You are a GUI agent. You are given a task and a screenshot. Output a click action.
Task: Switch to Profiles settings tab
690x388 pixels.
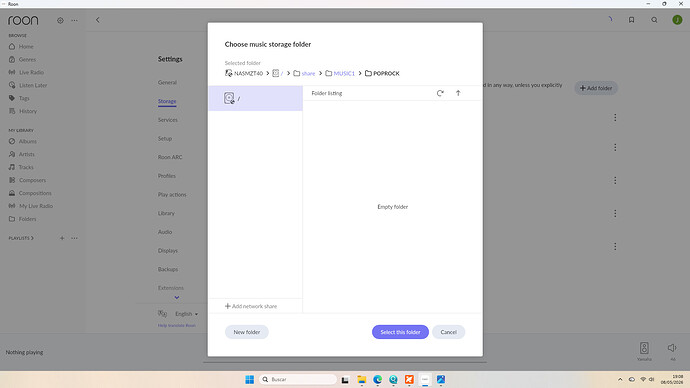(x=167, y=176)
